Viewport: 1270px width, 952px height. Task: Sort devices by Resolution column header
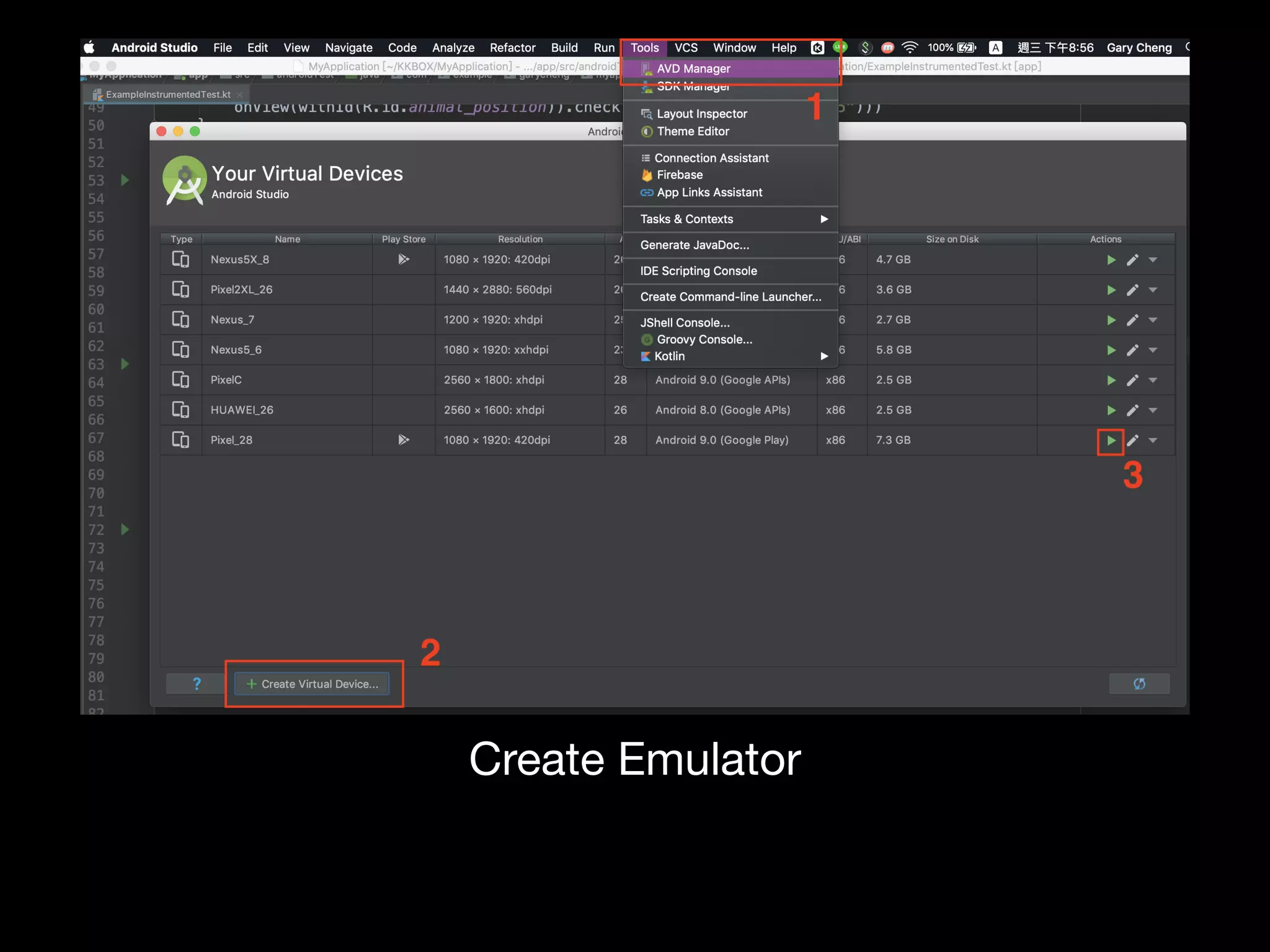click(x=520, y=239)
